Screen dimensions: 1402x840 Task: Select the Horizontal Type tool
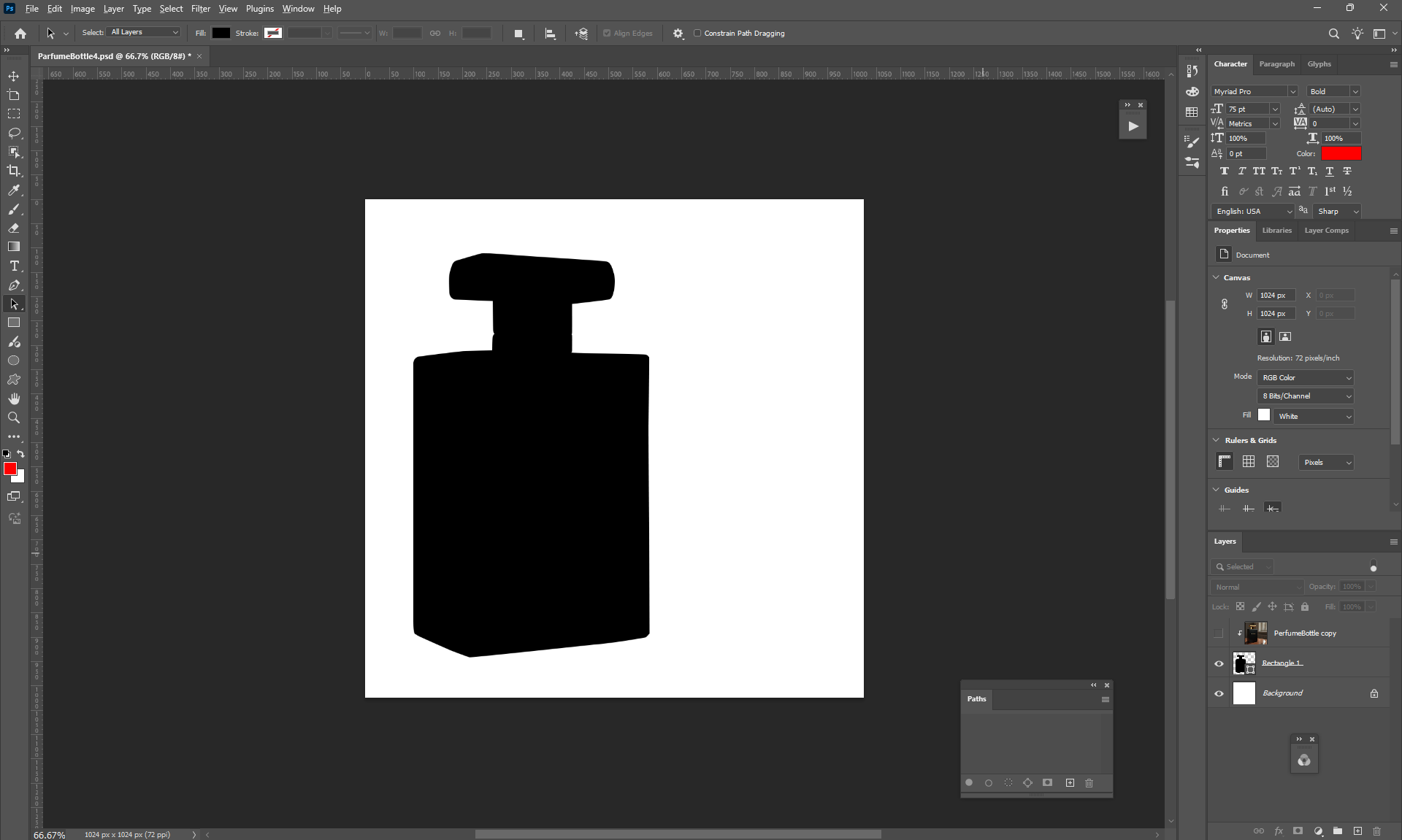coord(14,266)
